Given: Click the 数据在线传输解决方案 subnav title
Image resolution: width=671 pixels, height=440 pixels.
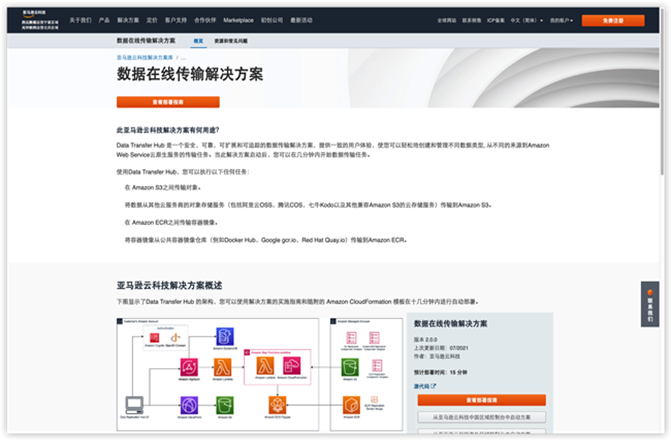Looking at the screenshot, I should click(x=146, y=41).
